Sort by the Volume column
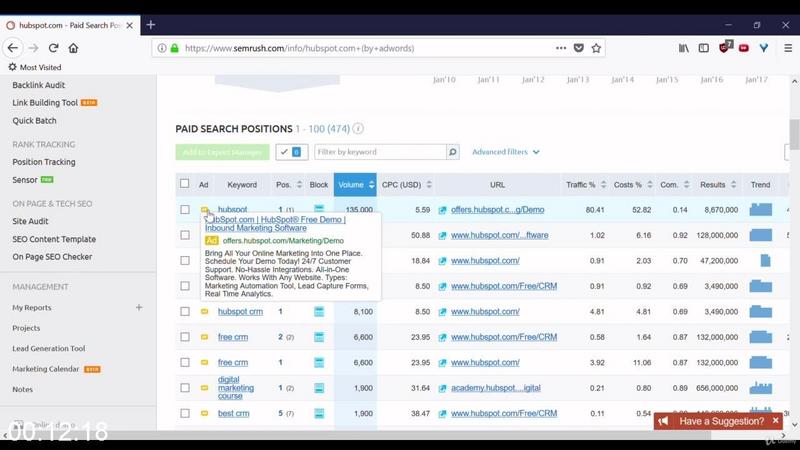Image resolution: width=800 pixels, height=450 pixels. click(x=355, y=185)
